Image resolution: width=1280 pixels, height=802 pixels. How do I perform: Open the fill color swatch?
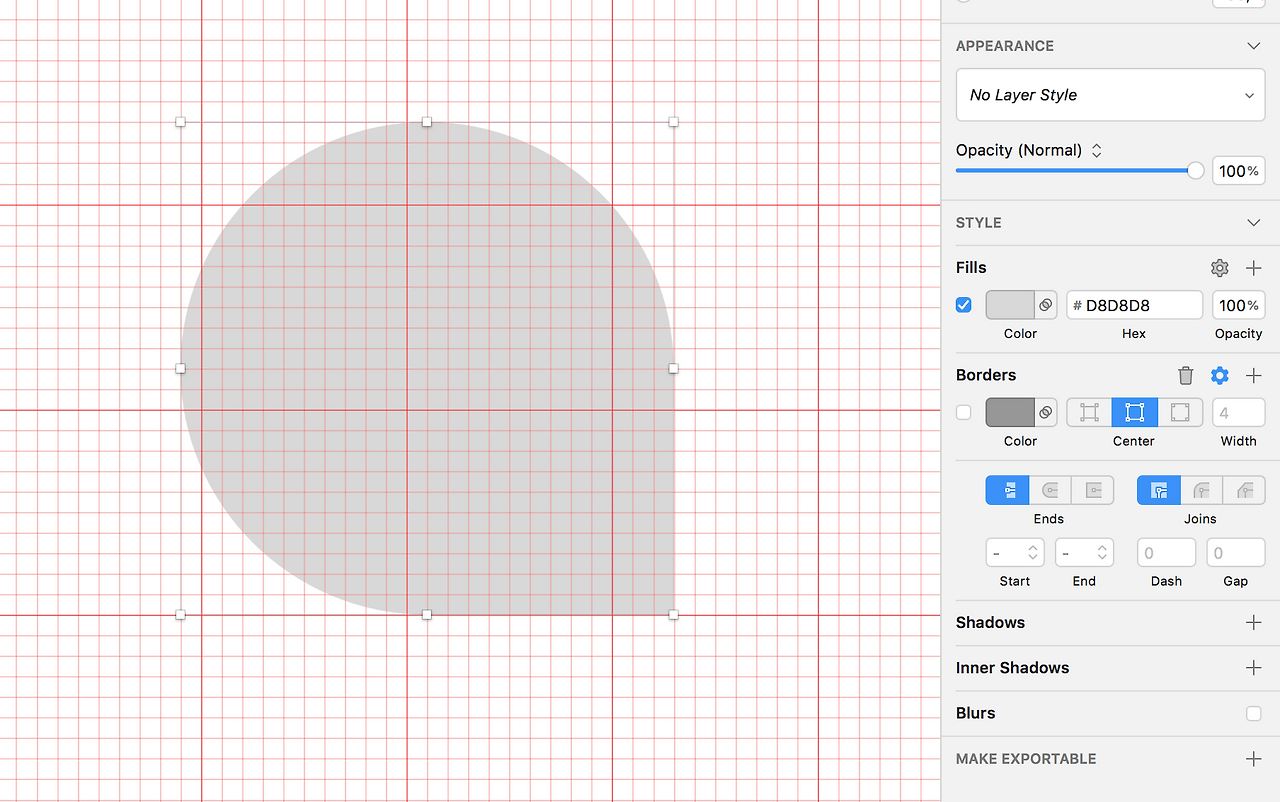click(1010, 305)
